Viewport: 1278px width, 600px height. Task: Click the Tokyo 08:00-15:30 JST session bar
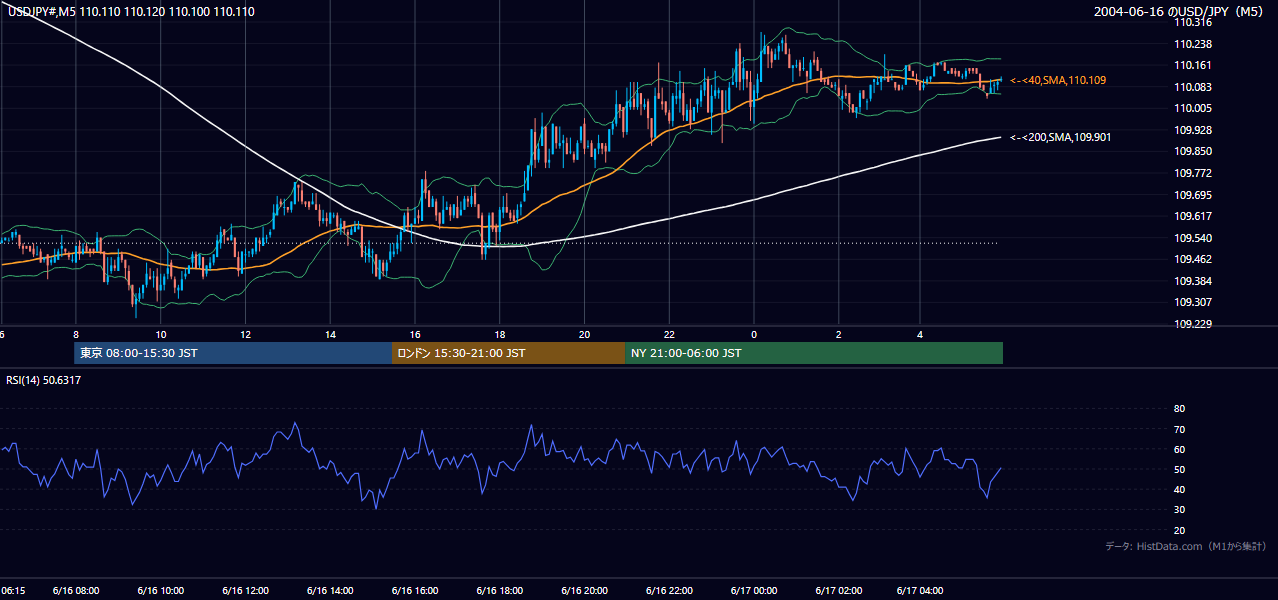[x=233, y=353]
